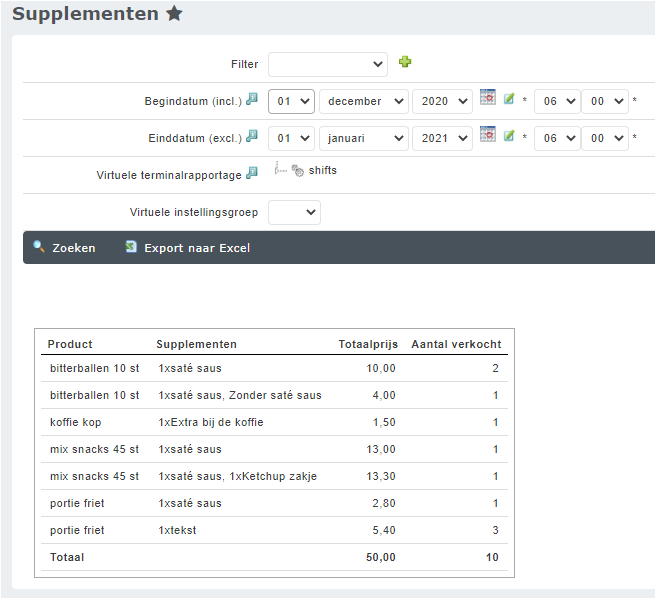Click help icon beside Virtuele terminalrapportage label
Image resolution: width=656 pixels, height=599 pixels.
(252, 173)
